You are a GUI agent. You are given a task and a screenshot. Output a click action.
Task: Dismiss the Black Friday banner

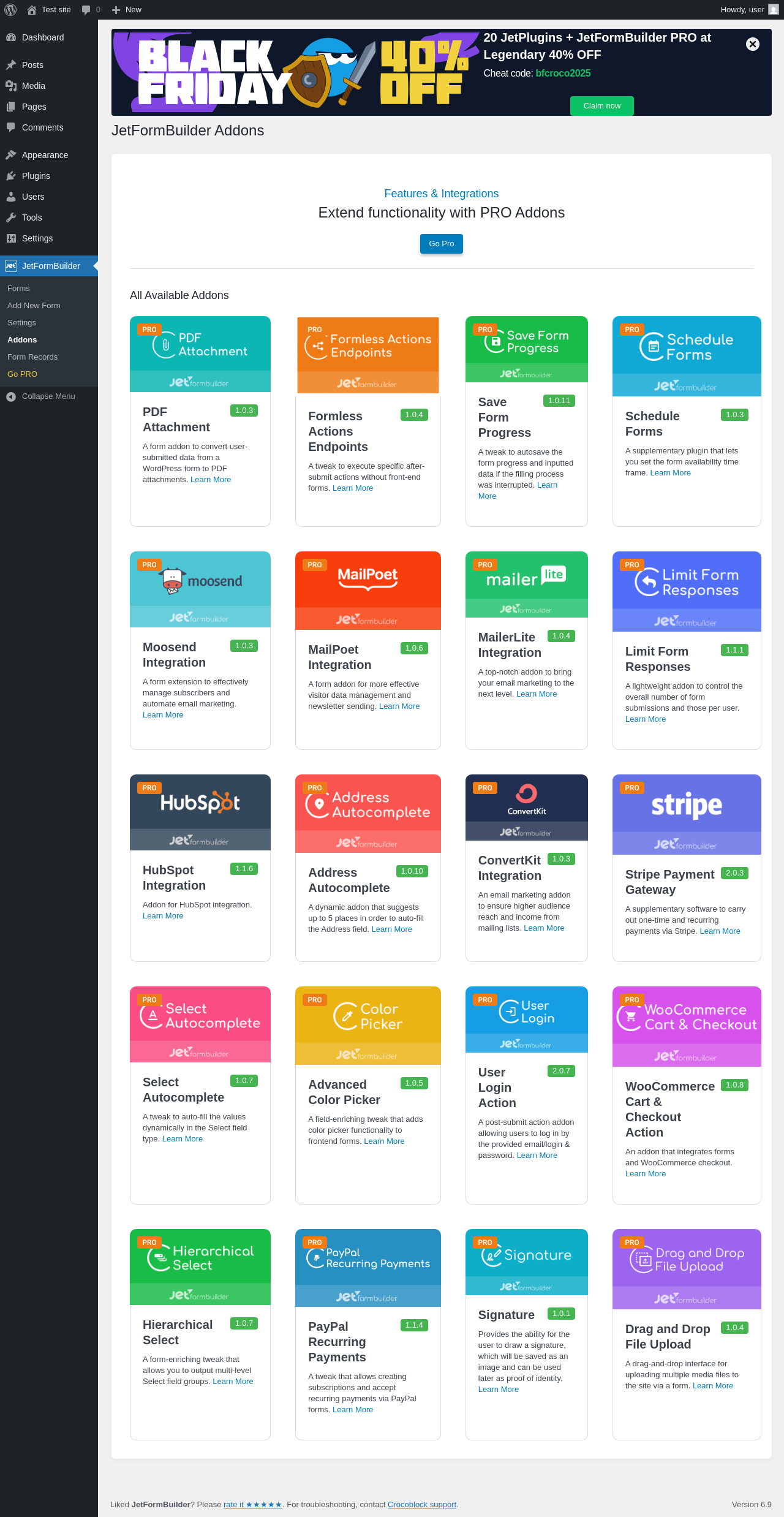(753, 44)
